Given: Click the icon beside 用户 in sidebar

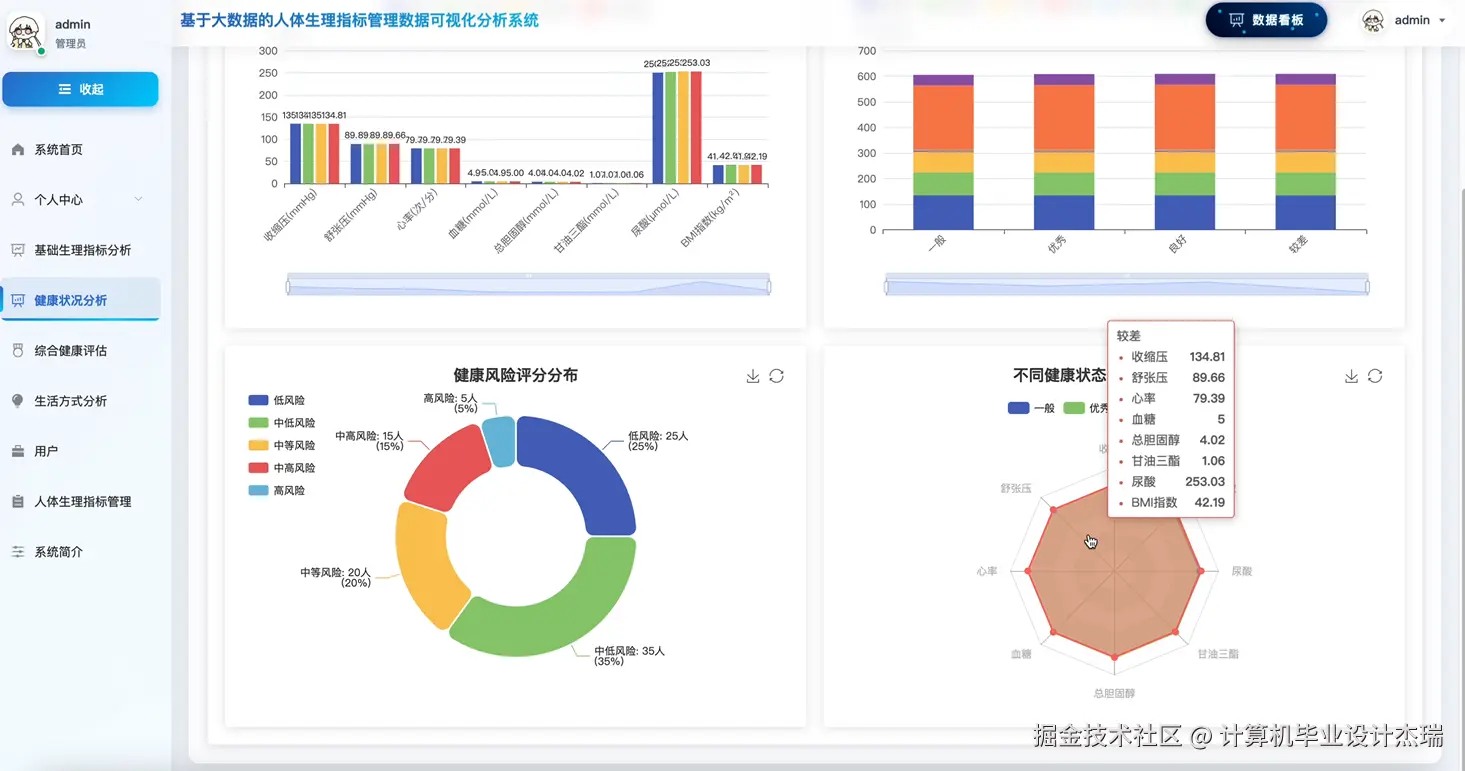Looking at the screenshot, I should tap(18, 451).
